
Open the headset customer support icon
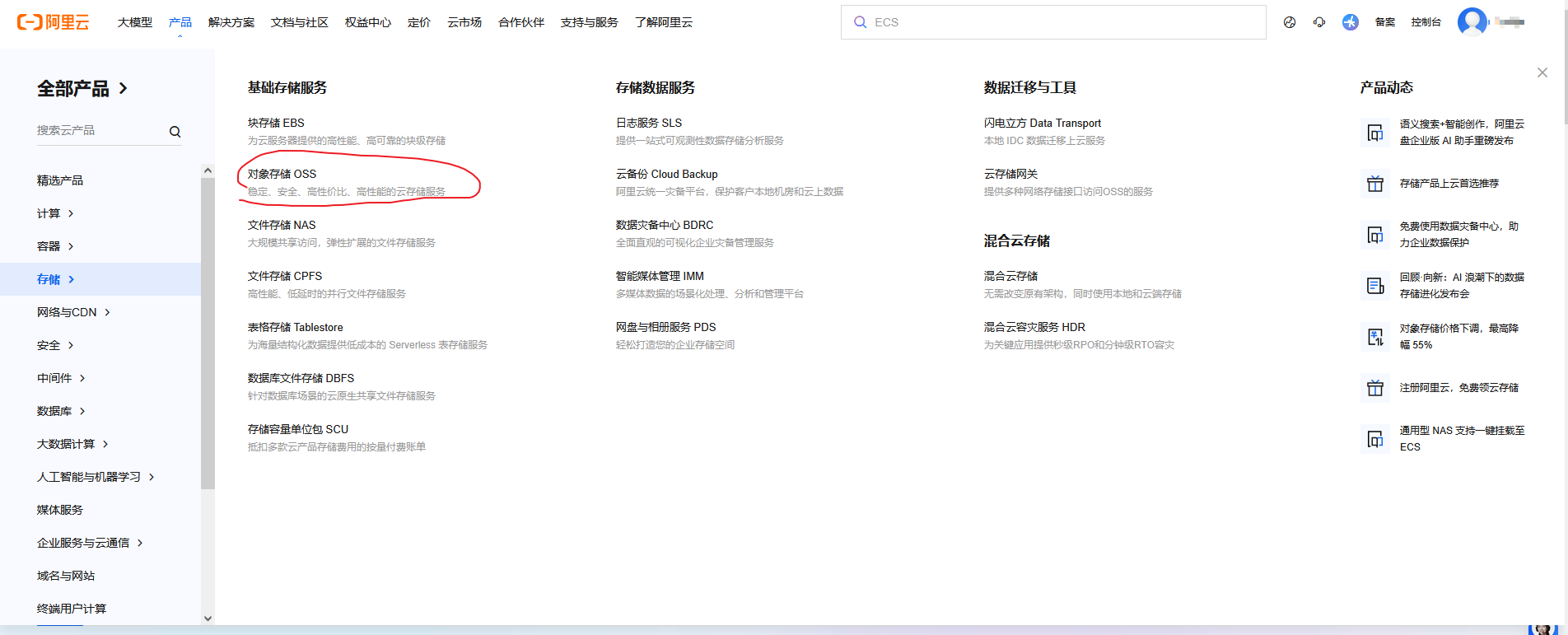(x=1319, y=22)
